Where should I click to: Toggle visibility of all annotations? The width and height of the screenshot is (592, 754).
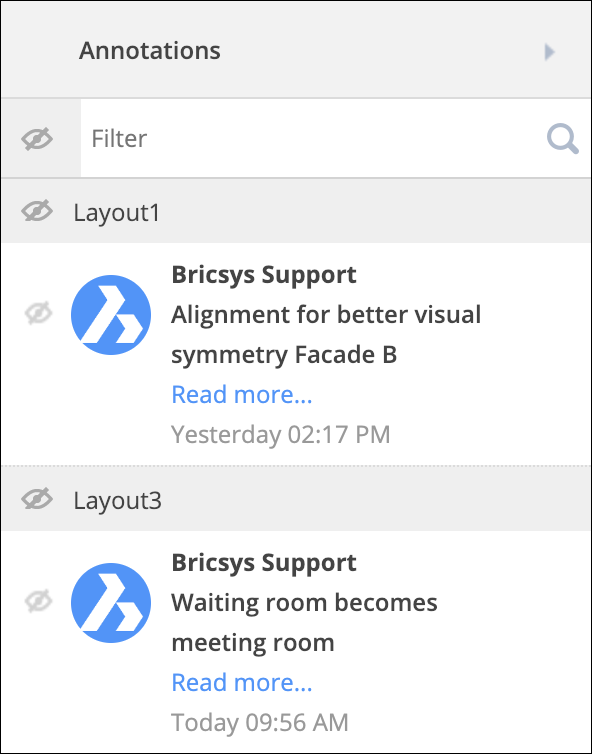37,139
